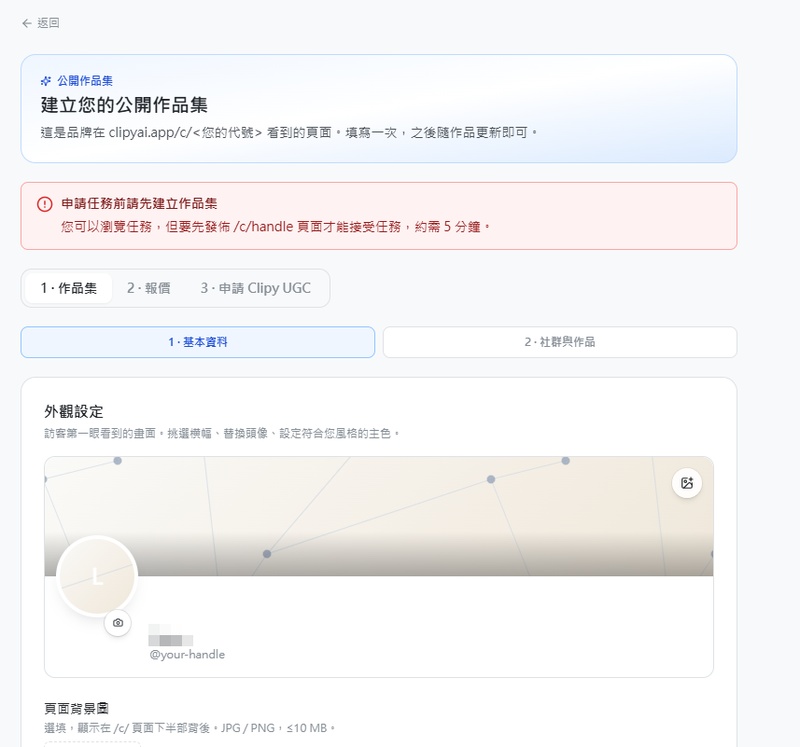800x747 pixels.
Task: Switch to 2 · 社群與作品 sub-tab
Action: pyautogui.click(x=560, y=342)
